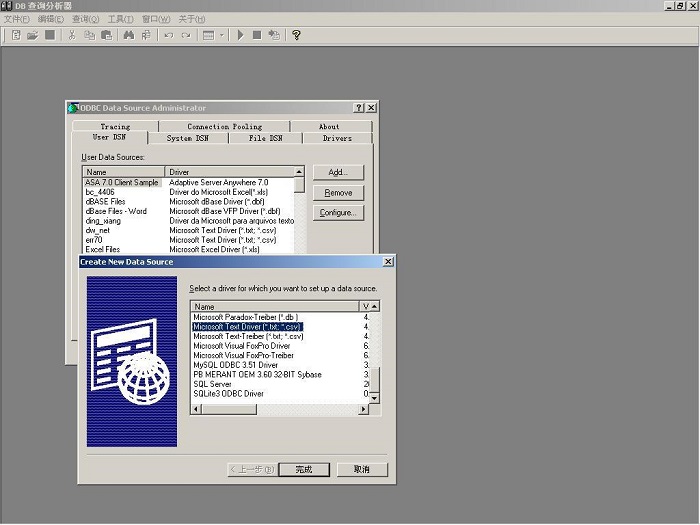Select the 'err70' data source
The height and width of the screenshot is (525, 700).
(94, 240)
